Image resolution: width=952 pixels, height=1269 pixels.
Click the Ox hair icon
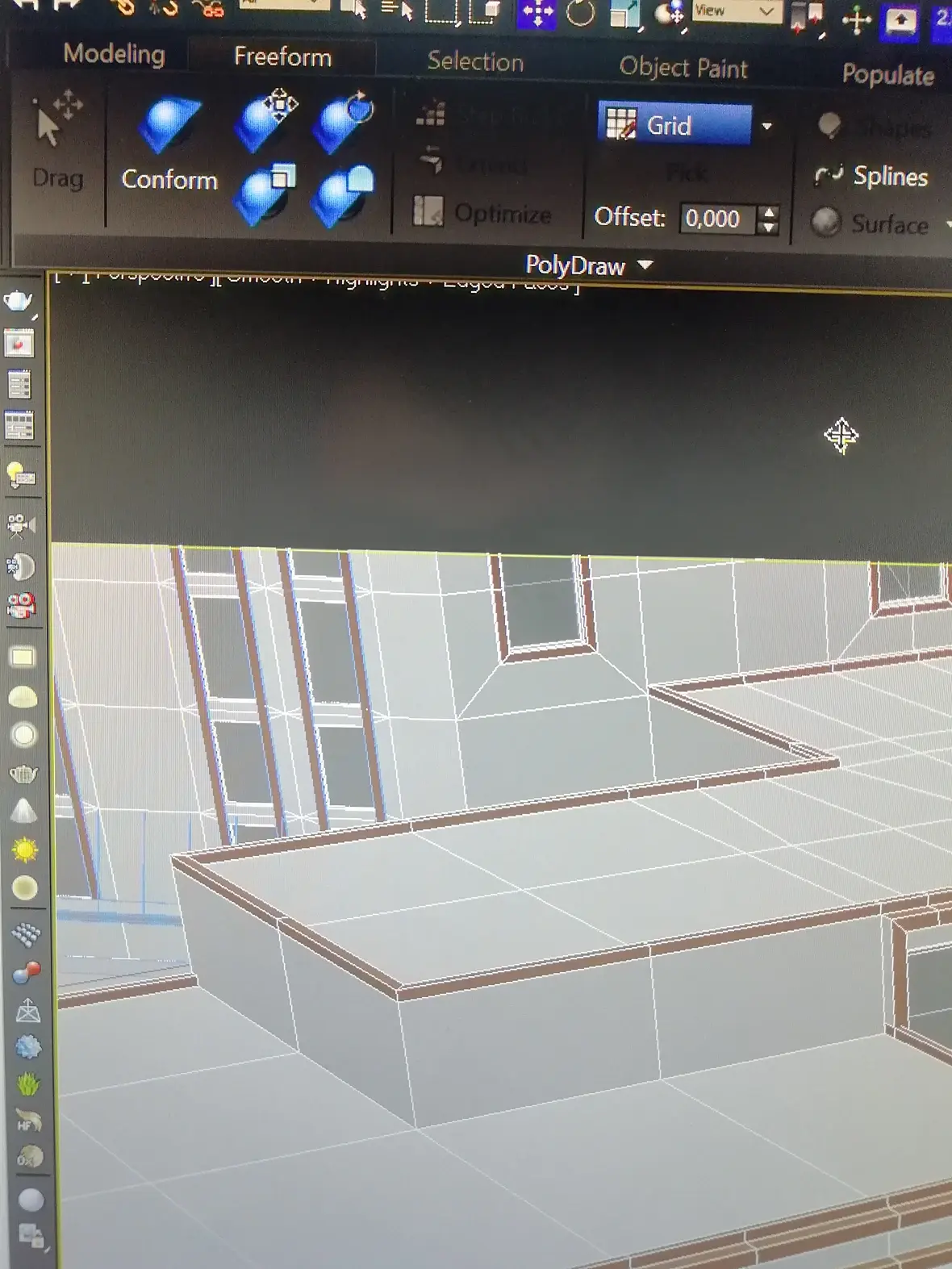[x=30, y=1158]
